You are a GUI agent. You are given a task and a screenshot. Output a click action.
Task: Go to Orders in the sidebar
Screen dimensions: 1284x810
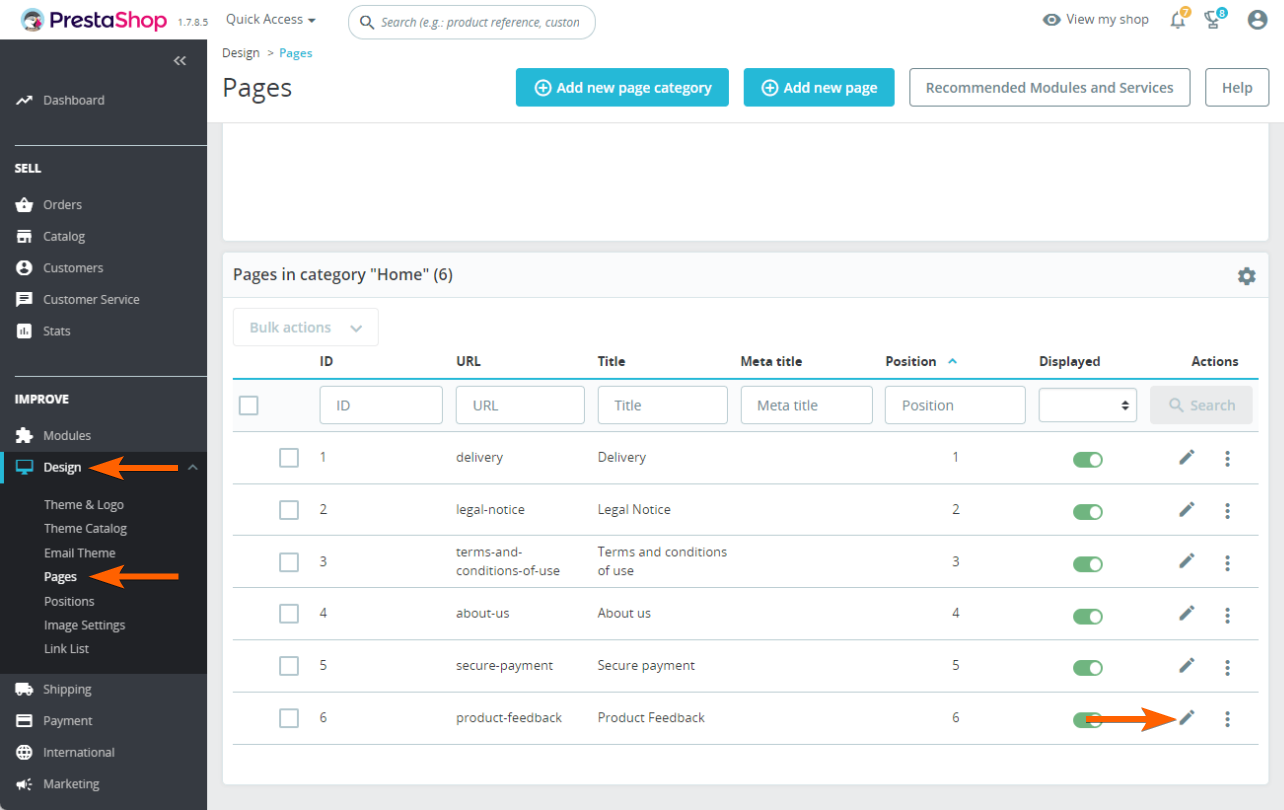(x=62, y=205)
